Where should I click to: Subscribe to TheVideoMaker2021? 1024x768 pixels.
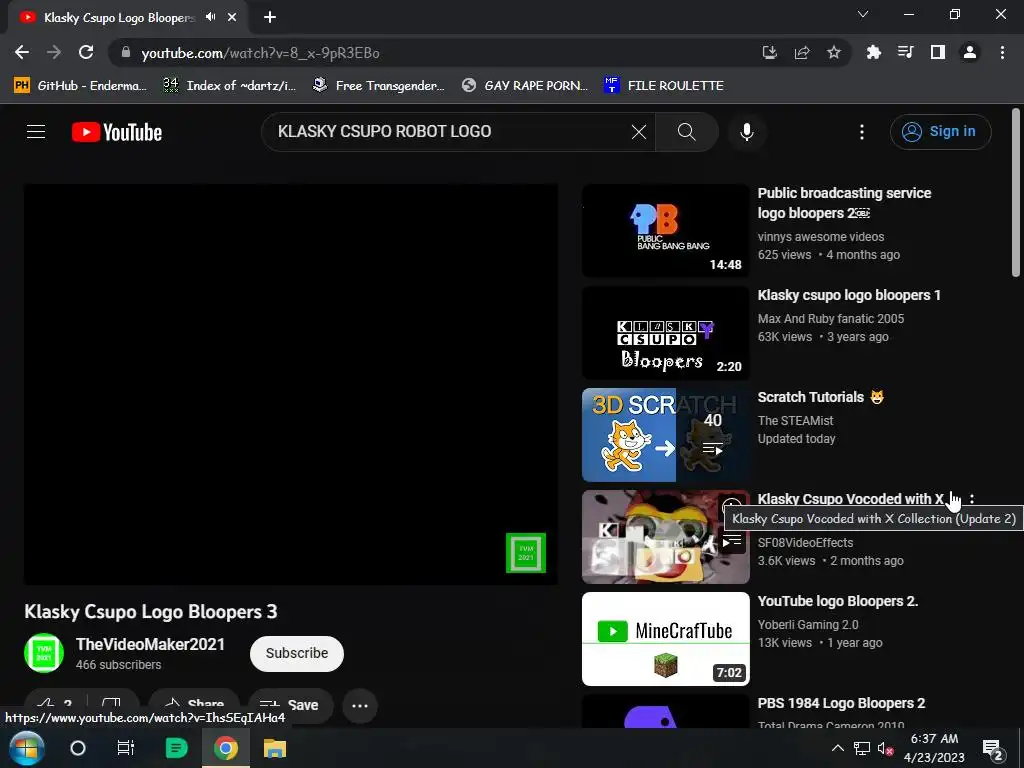pyautogui.click(x=296, y=653)
